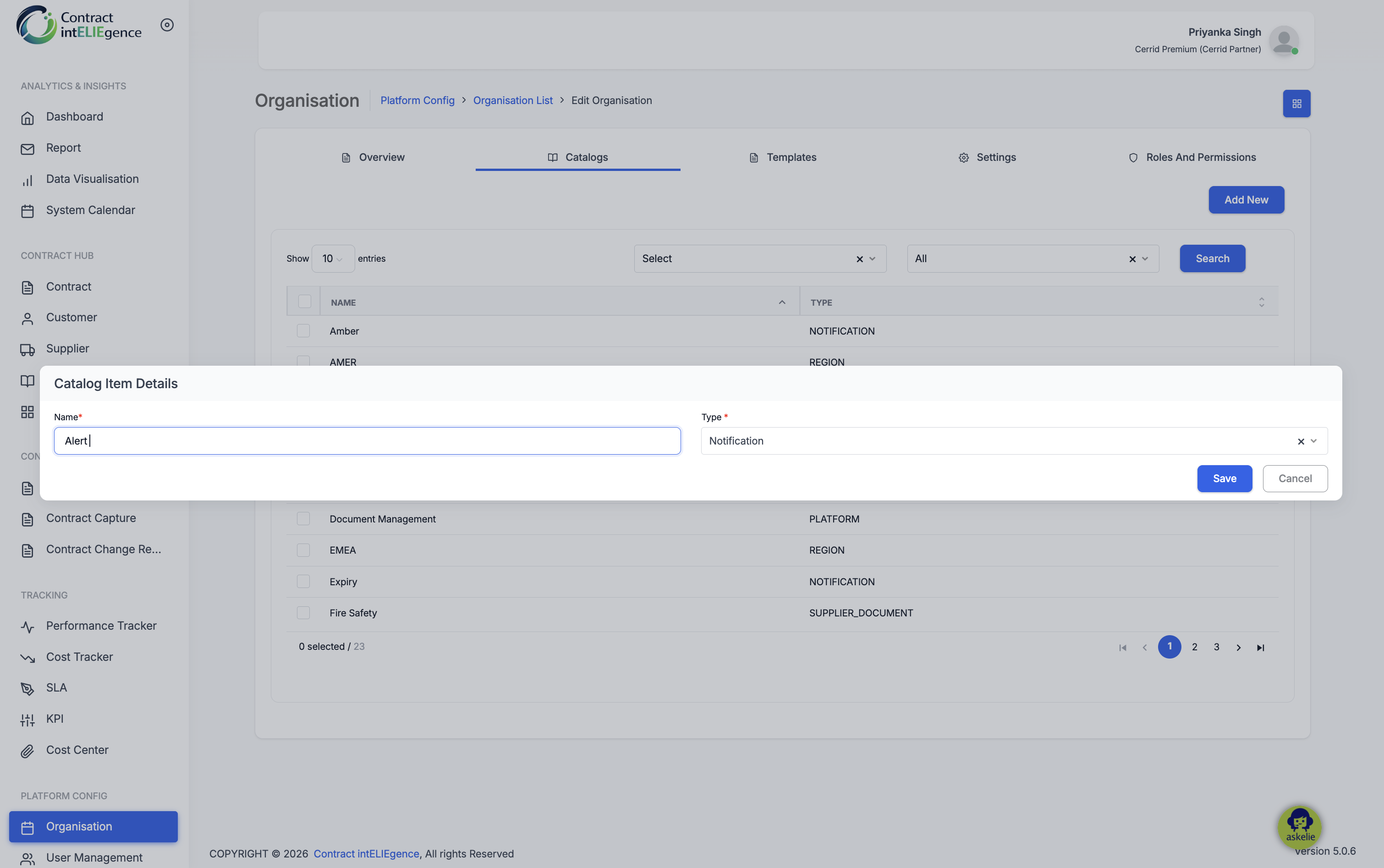Click Cost Tracker trending-down icon
1384x868 pixels.
click(x=27, y=658)
